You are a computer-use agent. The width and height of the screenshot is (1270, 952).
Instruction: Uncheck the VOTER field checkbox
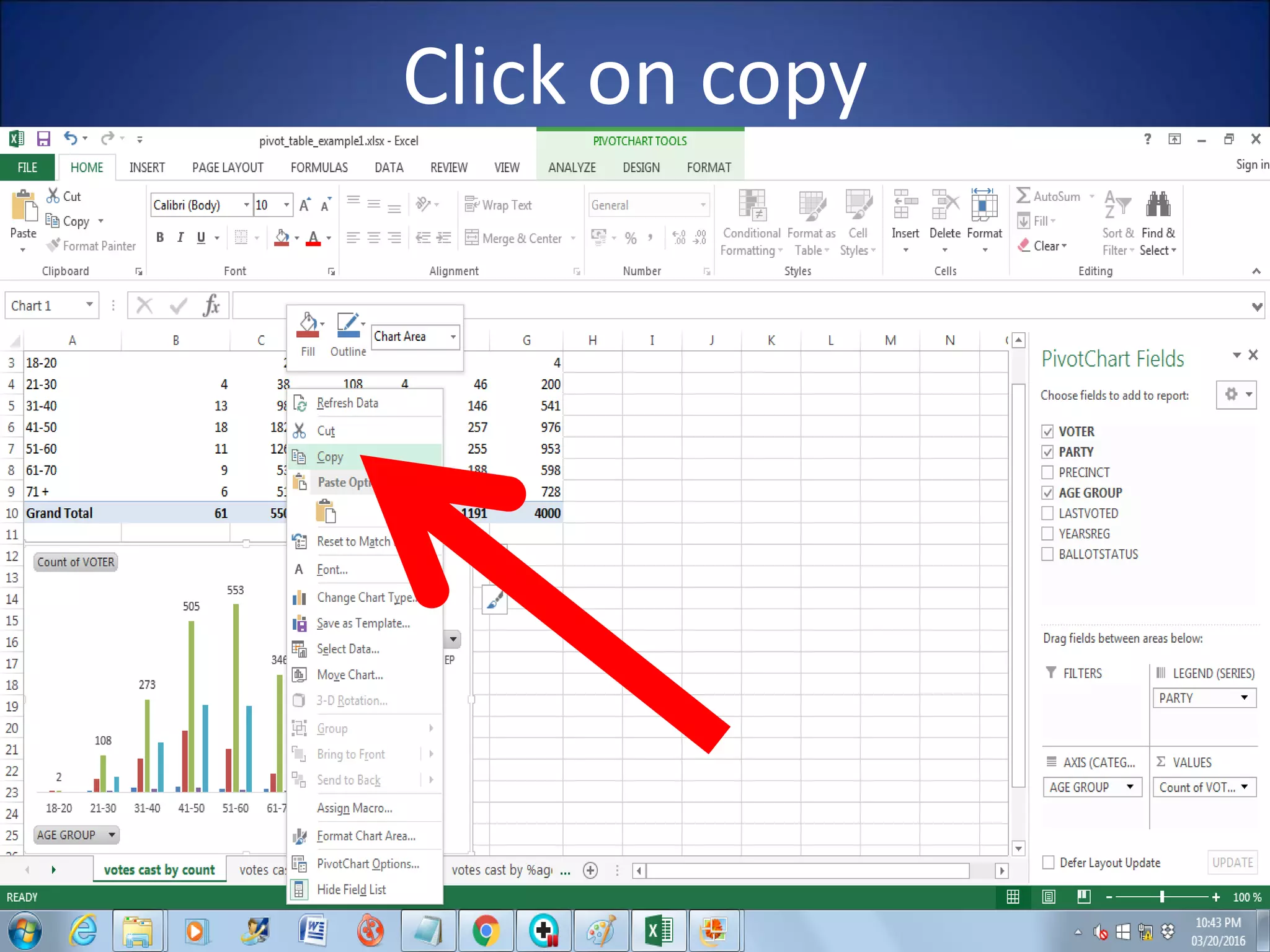click(1047, 431)
